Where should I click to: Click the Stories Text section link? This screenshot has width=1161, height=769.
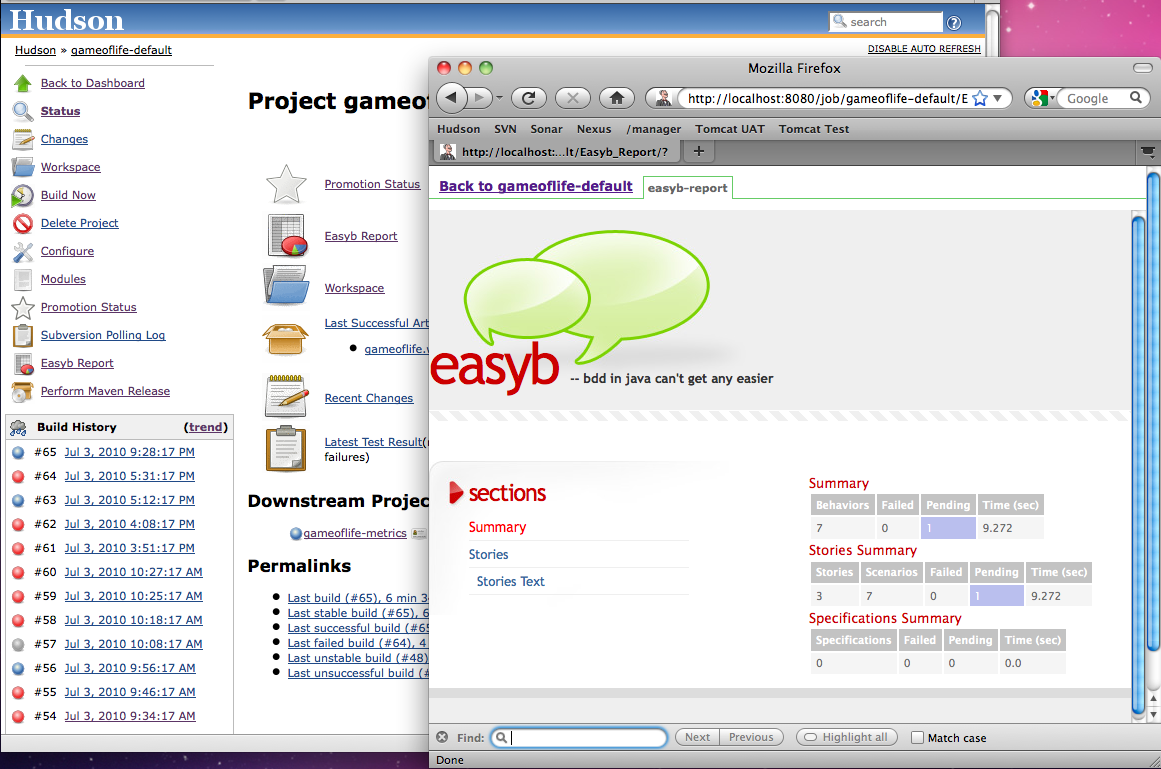511,582
